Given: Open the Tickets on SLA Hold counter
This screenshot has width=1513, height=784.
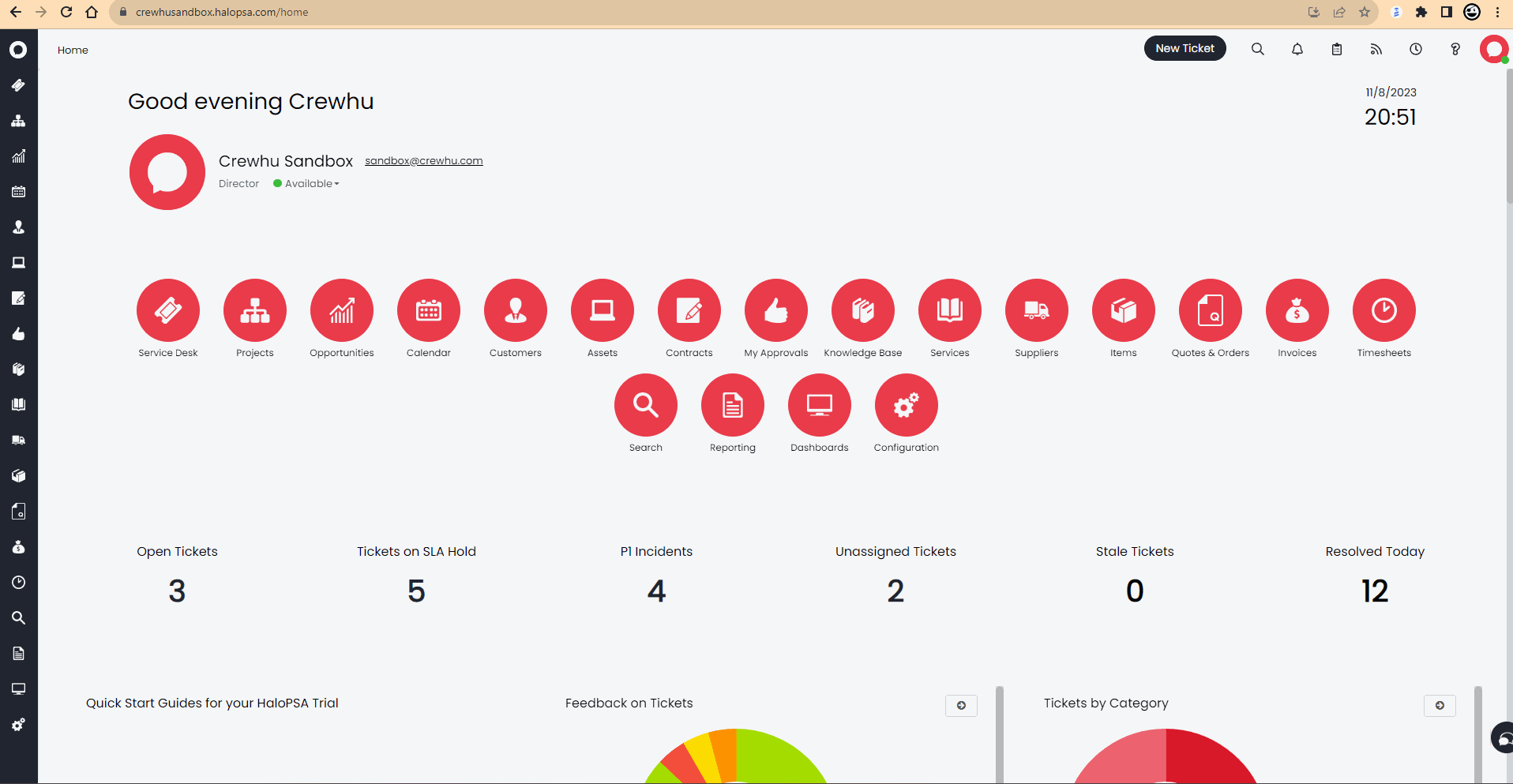Looking at the screenshot, I should (416, 576).
